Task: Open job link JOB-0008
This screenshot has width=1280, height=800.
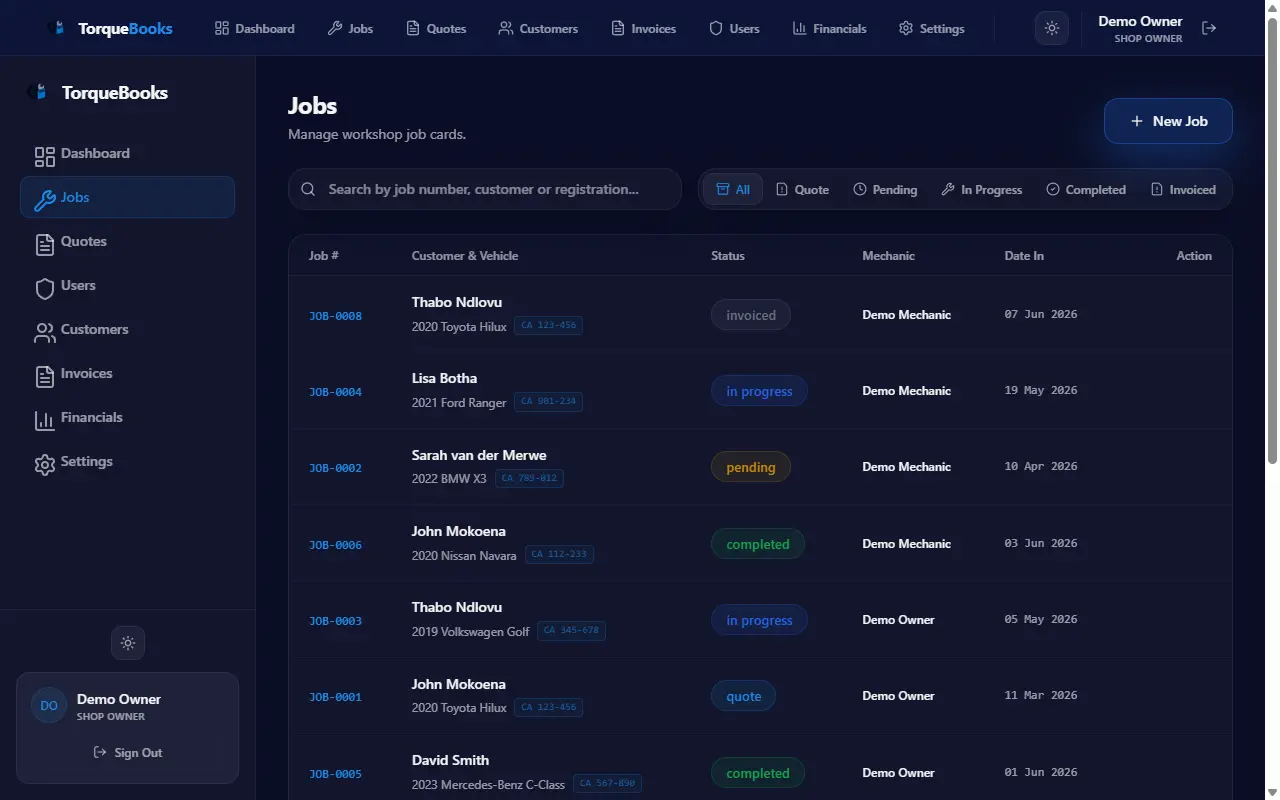Action: pyautogui.click(x=335, y=316)
